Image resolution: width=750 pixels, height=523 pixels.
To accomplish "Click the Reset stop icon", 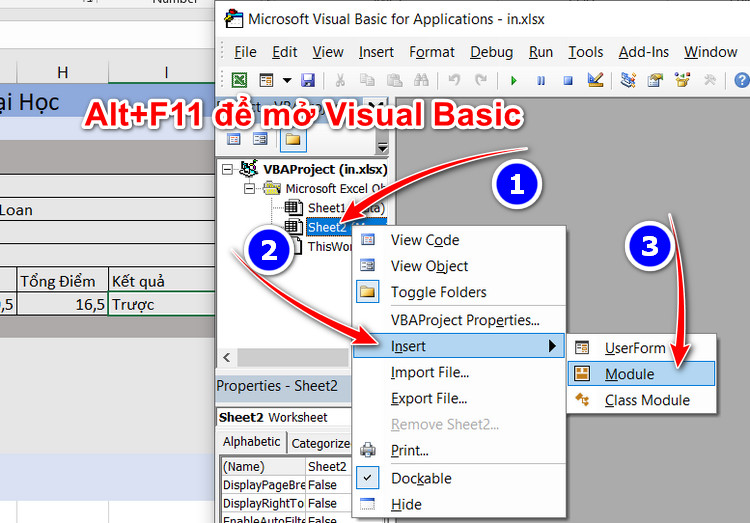I will click(568, 80).
